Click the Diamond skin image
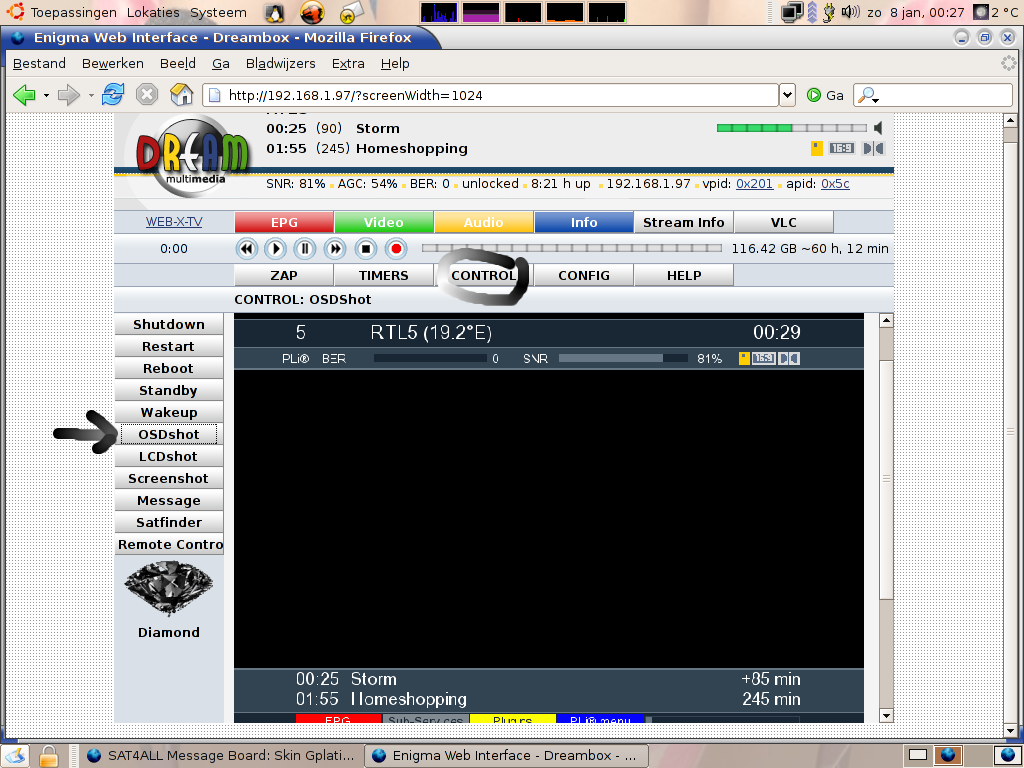 click(168, 589)
